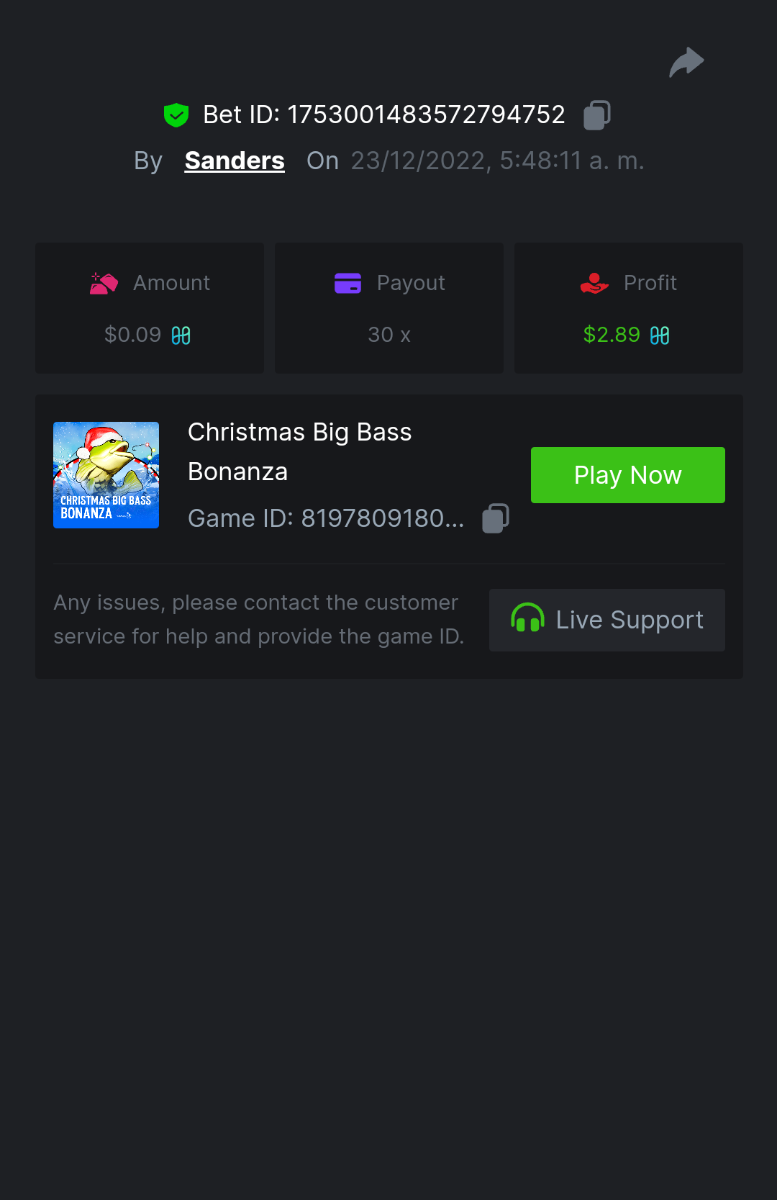
Task: Click the bet date and time
Action: [497, 160]
